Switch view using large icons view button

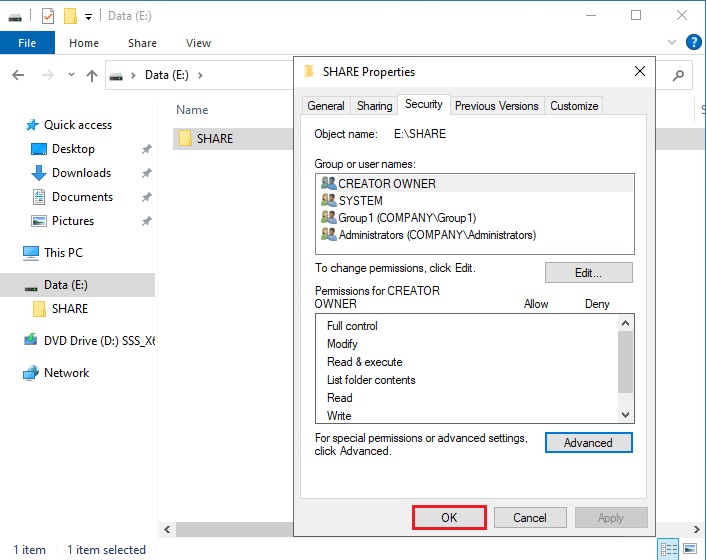(690, 549)
